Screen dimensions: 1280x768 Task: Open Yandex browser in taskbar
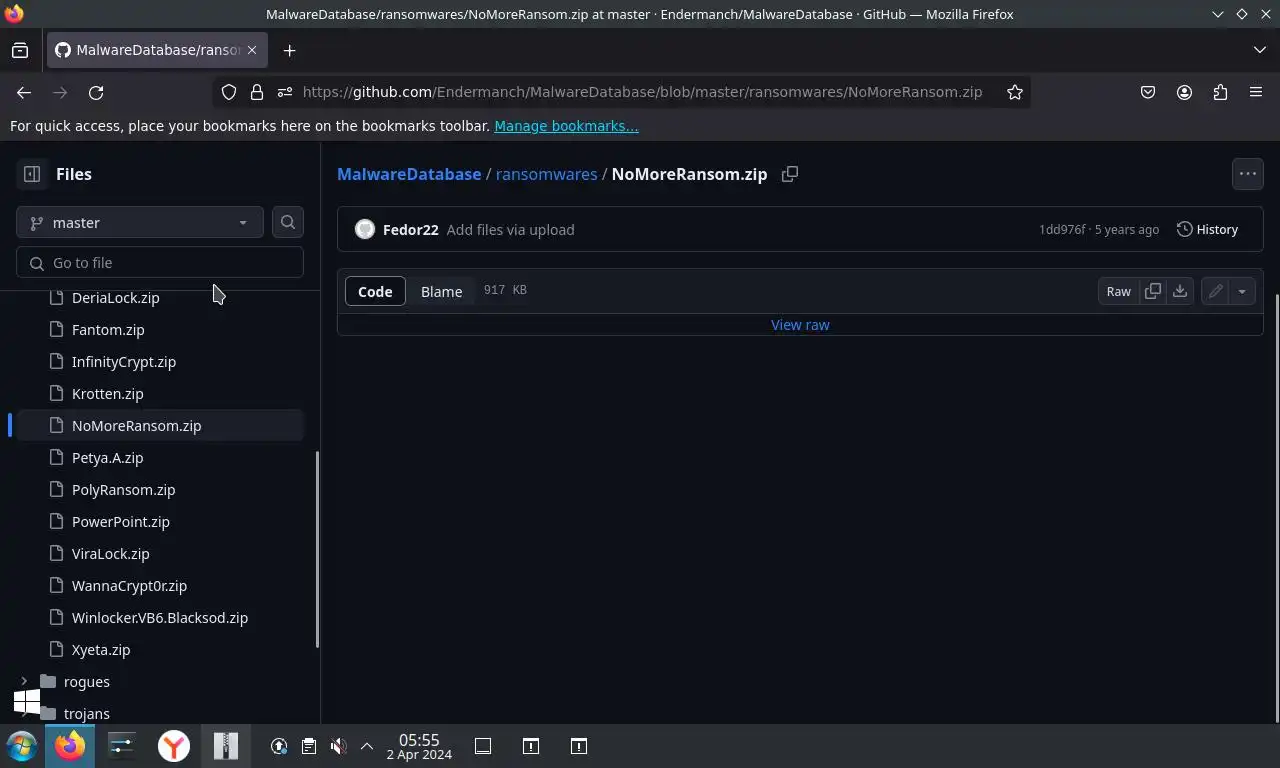click(x=174, y=746)
